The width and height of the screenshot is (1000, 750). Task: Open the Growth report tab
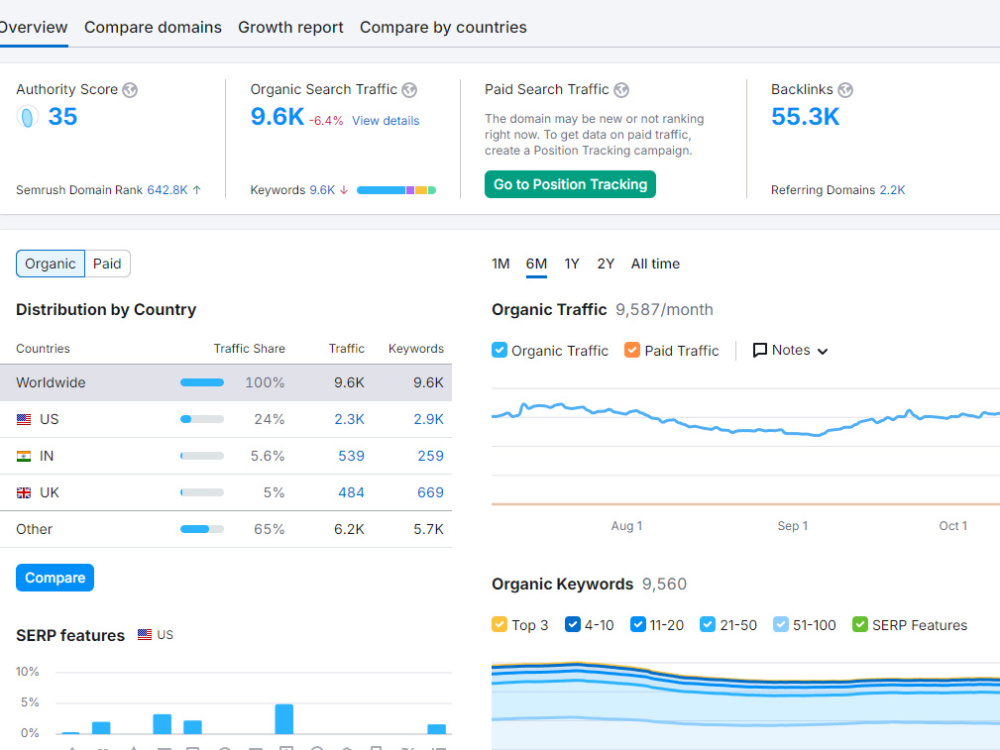pos(291,27)
